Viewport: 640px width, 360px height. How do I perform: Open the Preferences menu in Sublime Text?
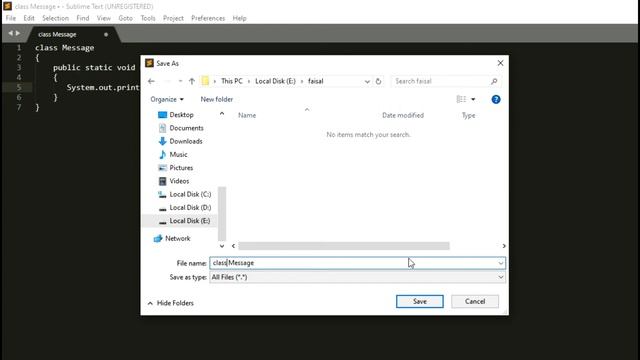point(208,18)
